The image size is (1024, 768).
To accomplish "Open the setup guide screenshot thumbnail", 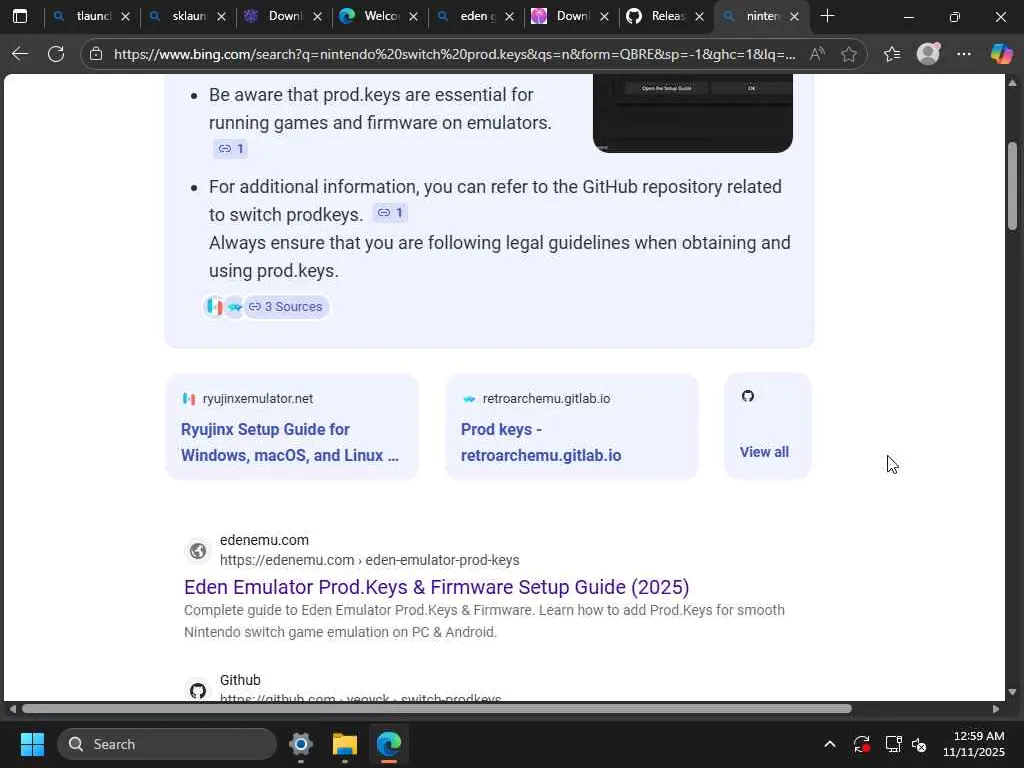I will (x=693, y=113).
